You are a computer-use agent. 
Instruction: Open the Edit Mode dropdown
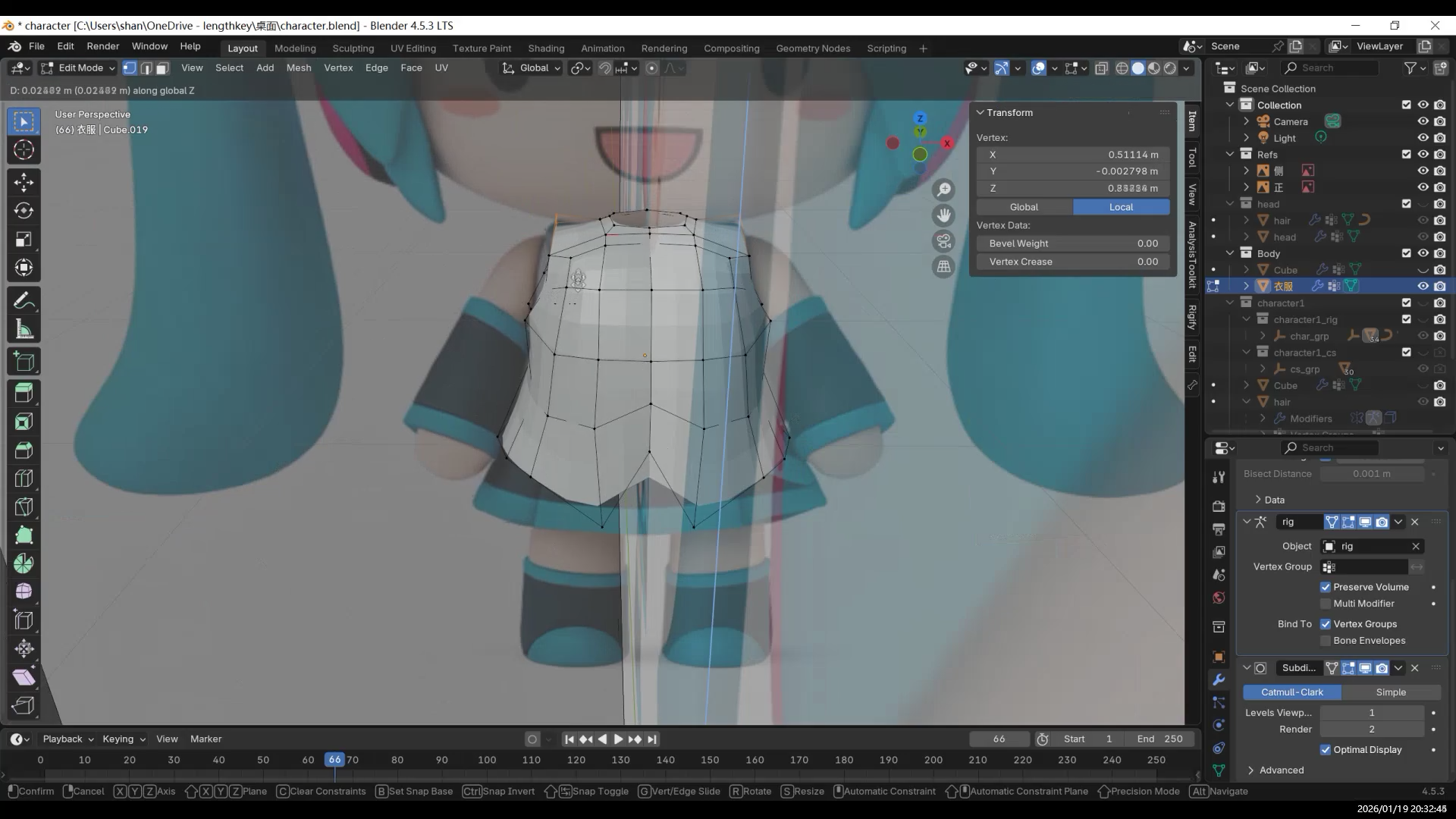point(78,68)
